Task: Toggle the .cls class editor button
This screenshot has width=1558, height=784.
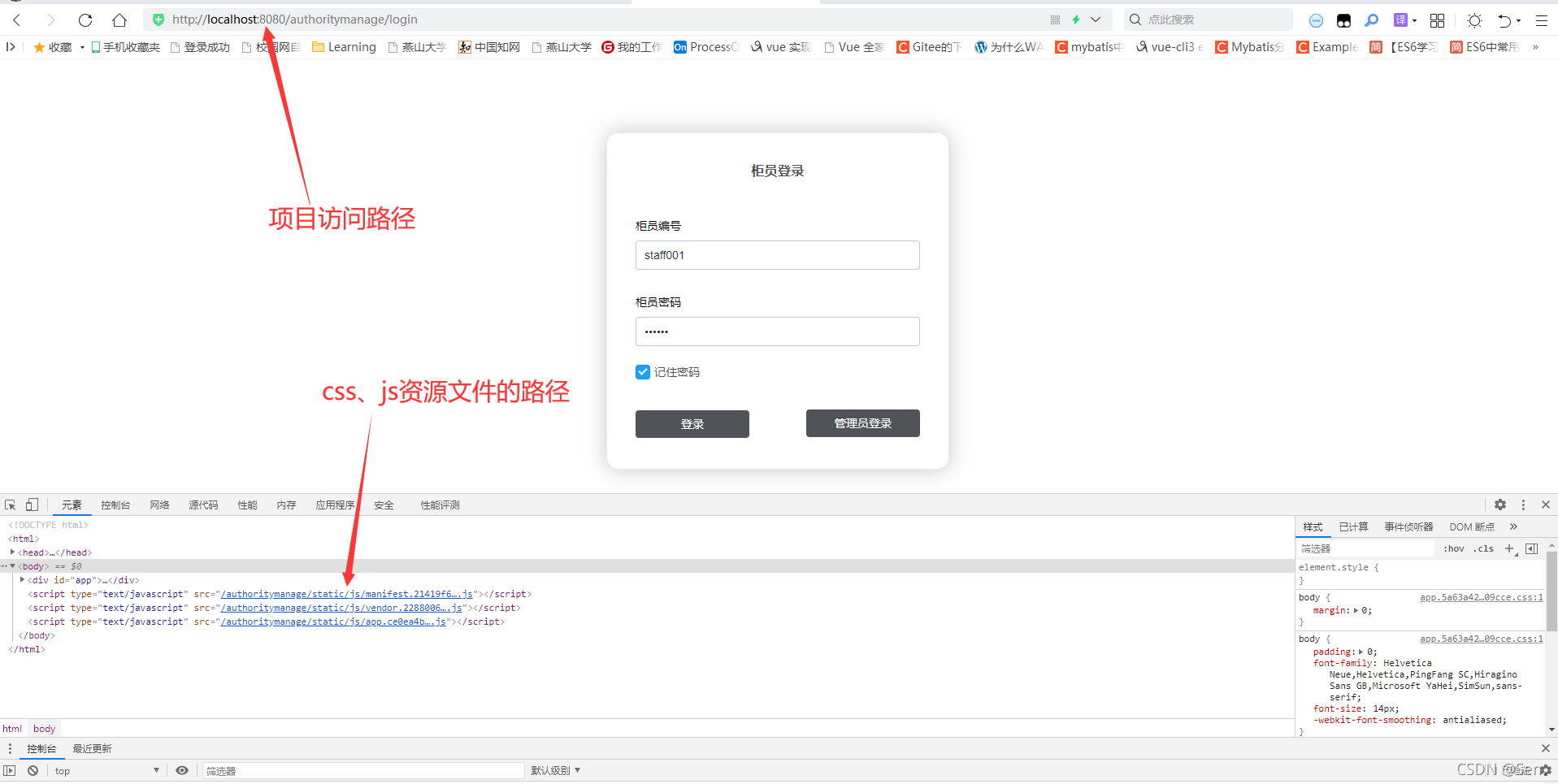Action: pos(1484,549)
